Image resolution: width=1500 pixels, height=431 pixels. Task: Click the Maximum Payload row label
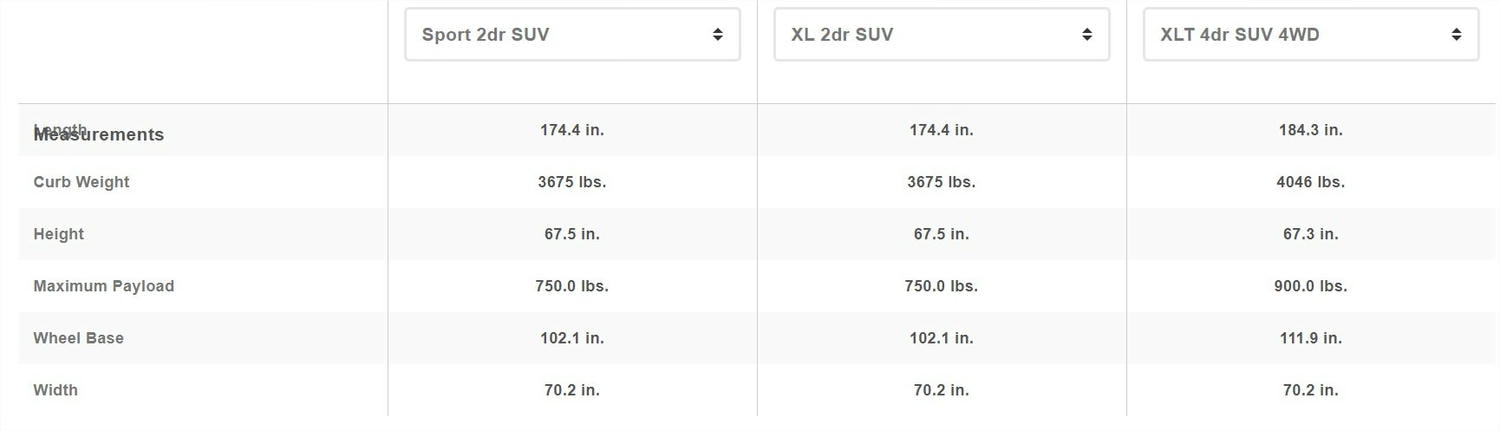103,286
